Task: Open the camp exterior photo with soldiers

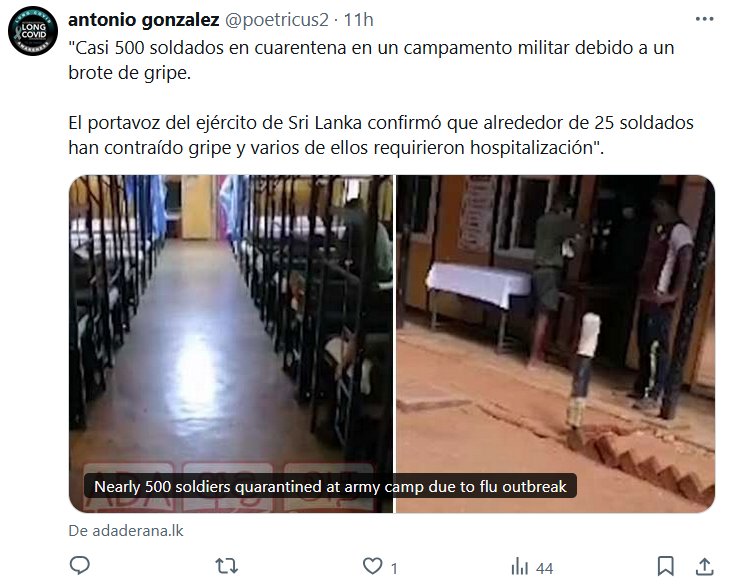Action: (556, 344)
